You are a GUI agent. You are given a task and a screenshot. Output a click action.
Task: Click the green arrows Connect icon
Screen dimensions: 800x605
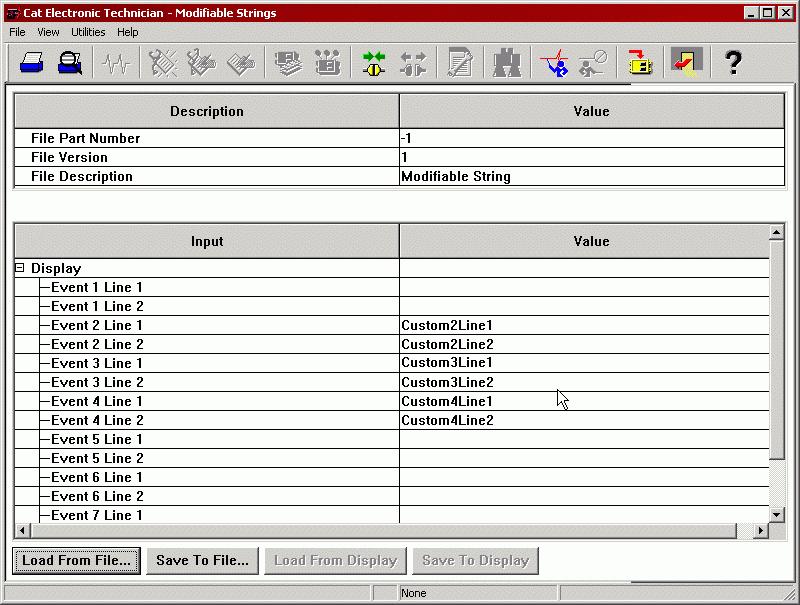pos(373,63)
